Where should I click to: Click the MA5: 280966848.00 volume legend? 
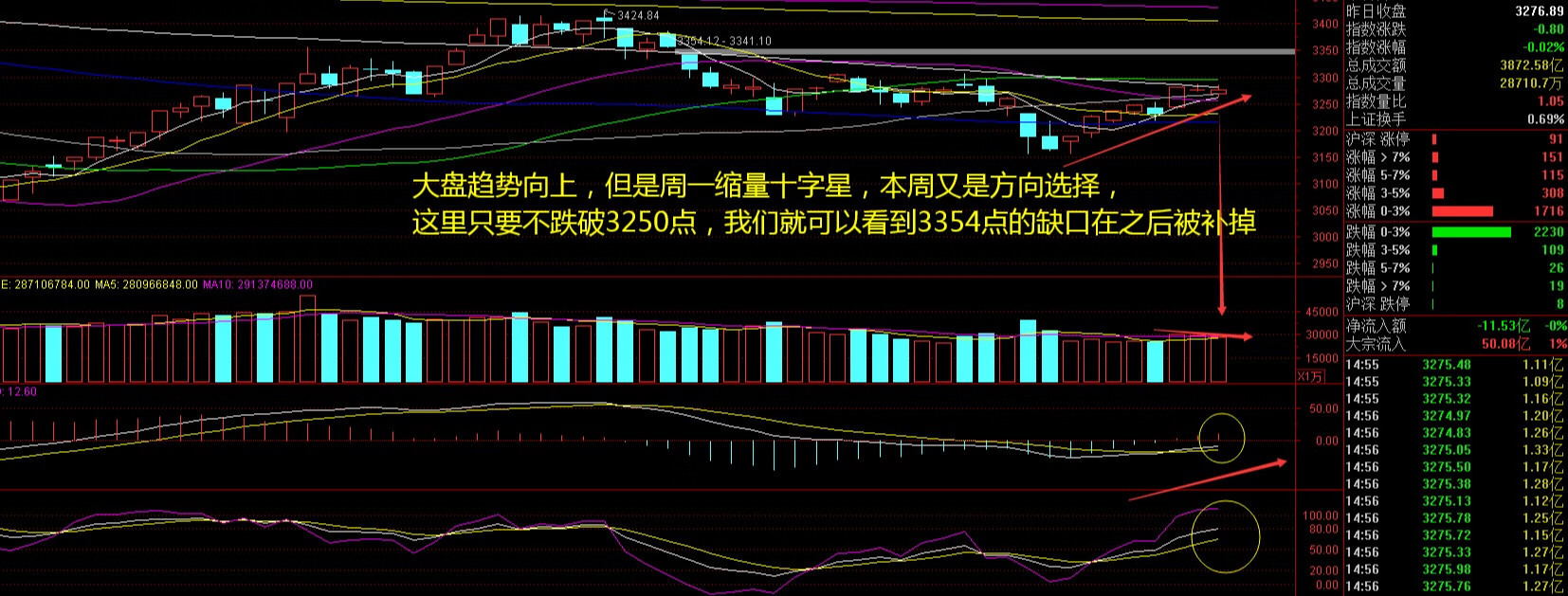click(145, 284)
